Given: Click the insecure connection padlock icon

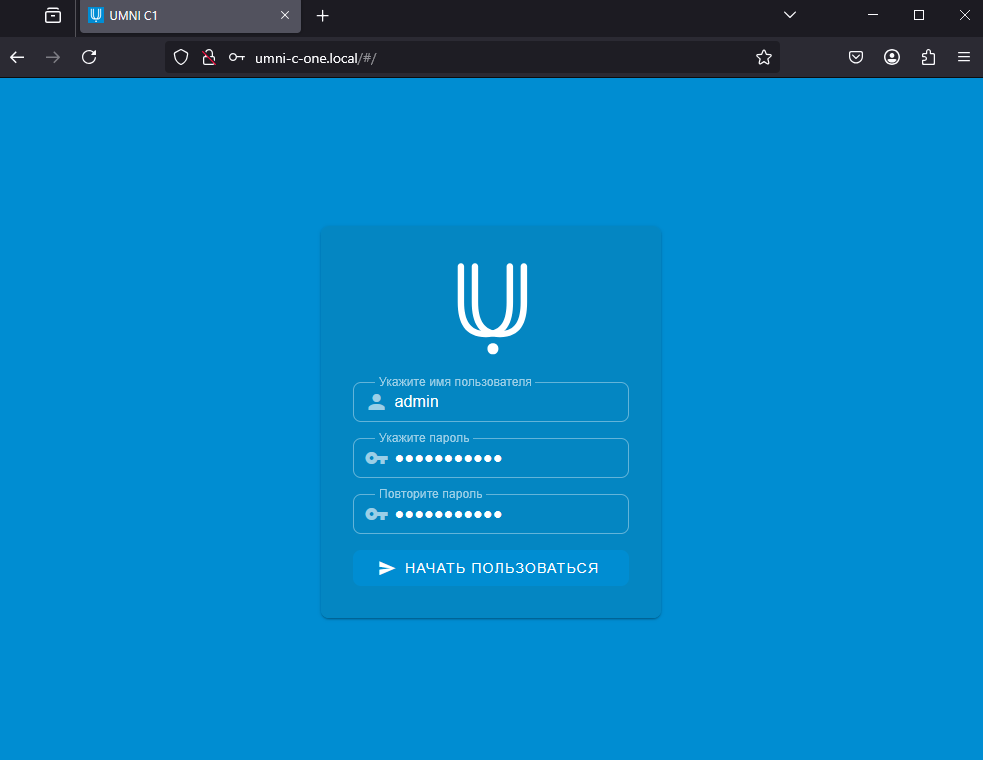Looking at the screenshot, I should (x=209, y=58).
